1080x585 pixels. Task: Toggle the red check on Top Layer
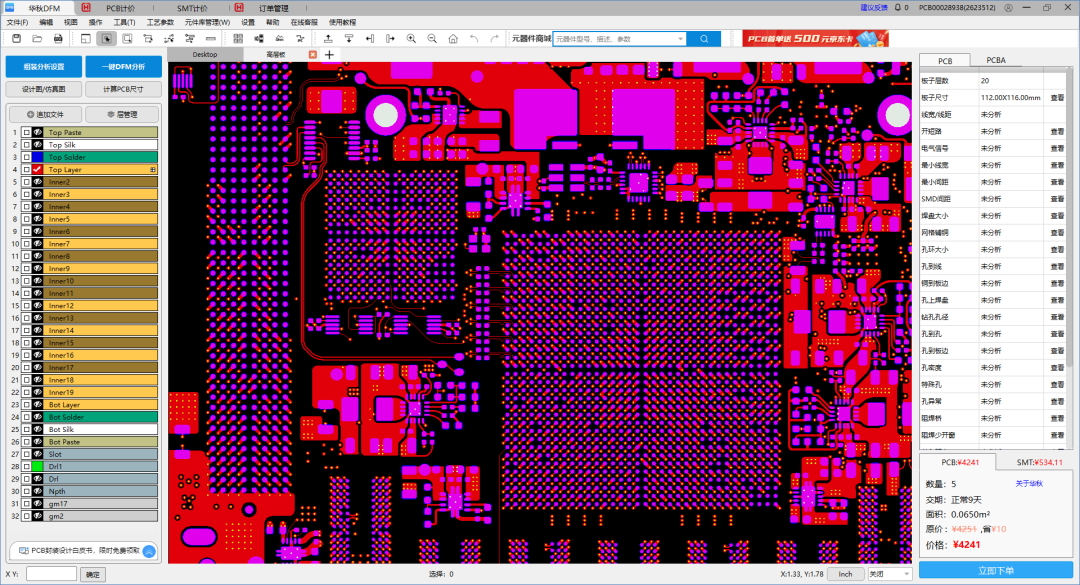(x=37, y=170)
